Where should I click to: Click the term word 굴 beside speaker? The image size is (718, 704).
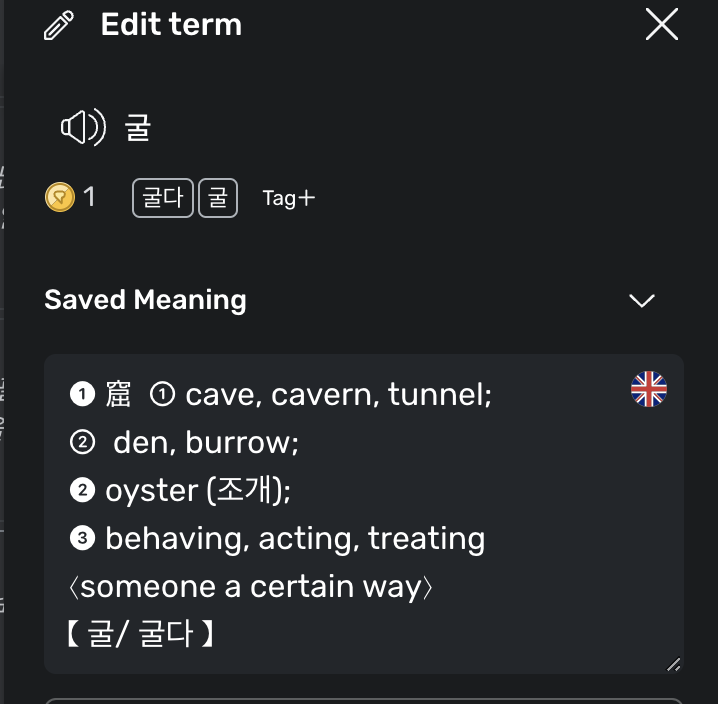[x=138, y=128]
